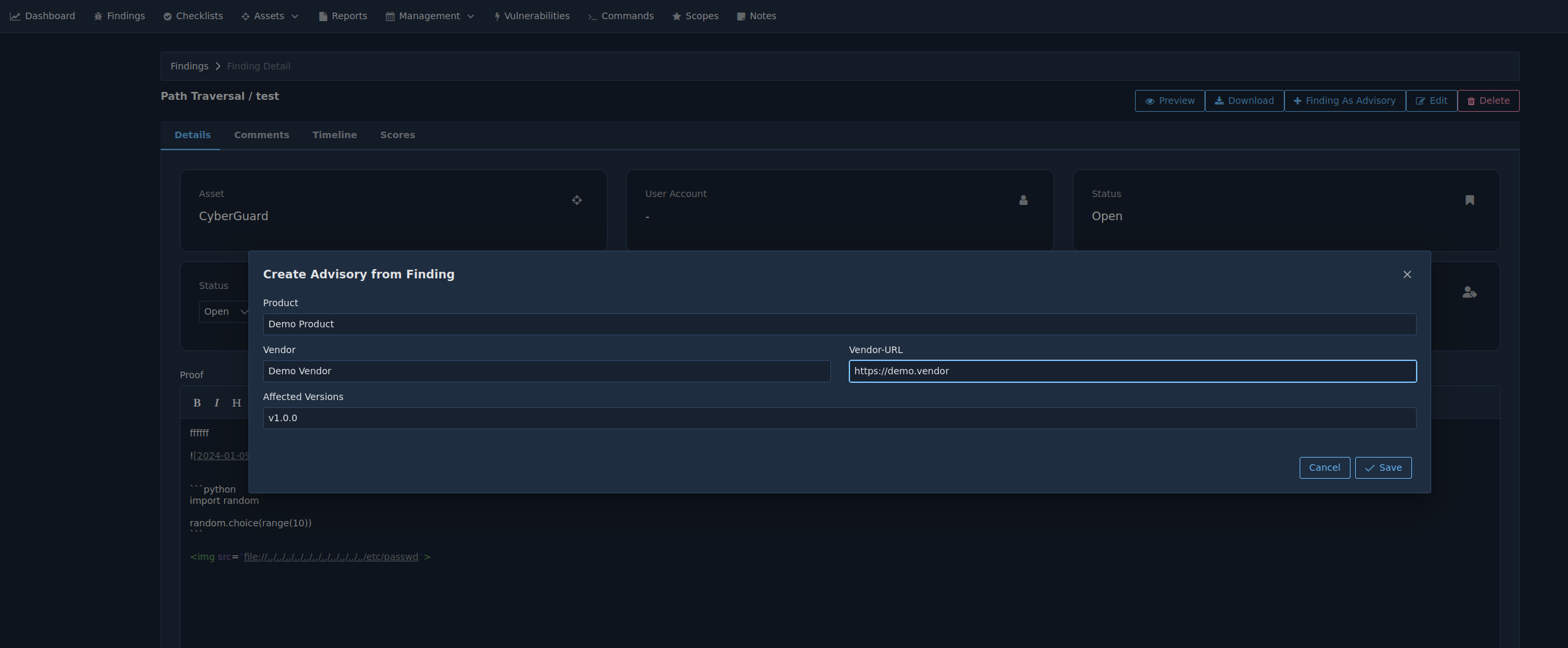Open the Reports page
The image size is (1568, 648).
(x=342, y=16)
